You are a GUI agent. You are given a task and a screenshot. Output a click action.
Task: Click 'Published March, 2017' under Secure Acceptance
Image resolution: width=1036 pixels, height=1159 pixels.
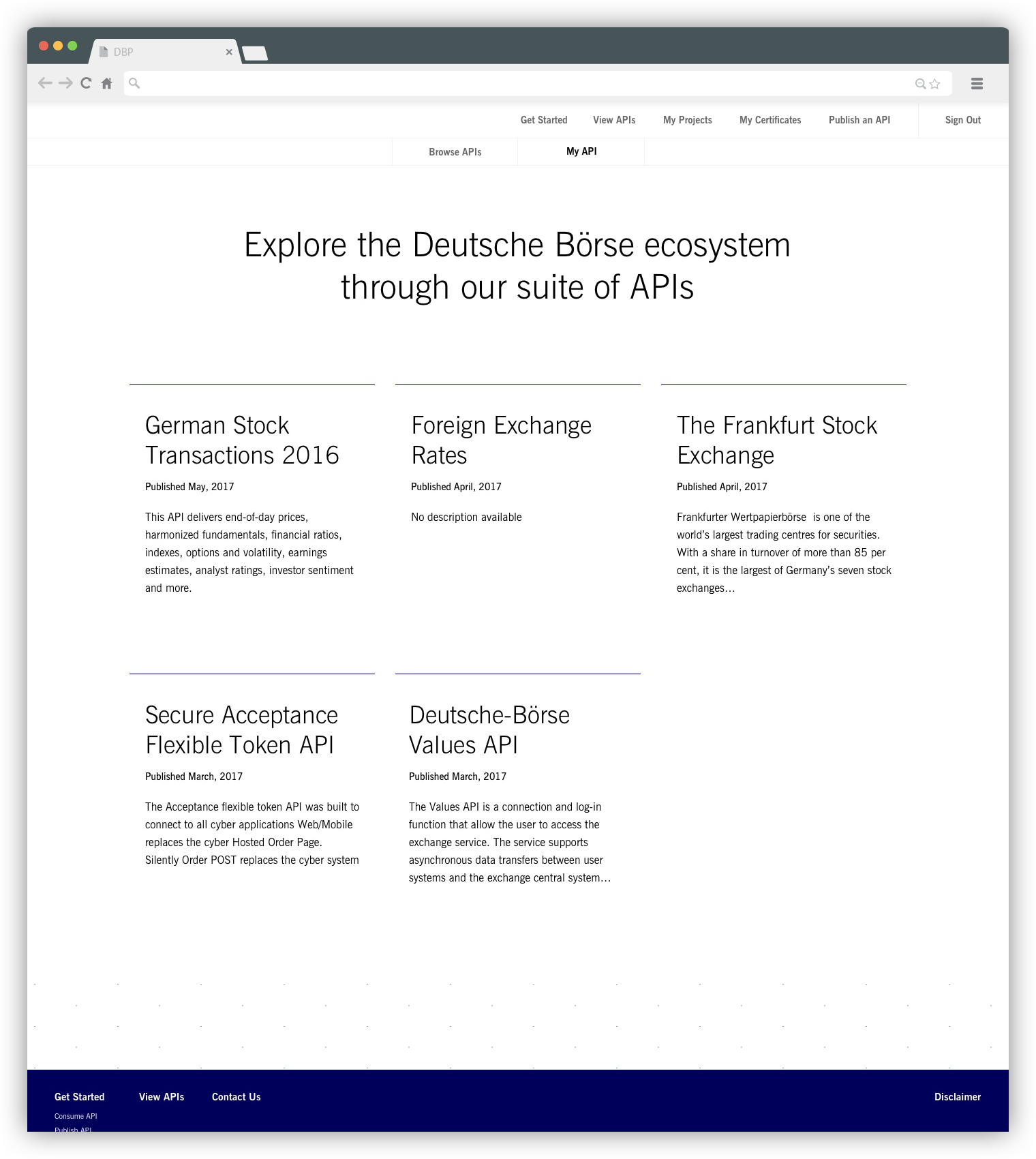click(x=194, y=777)
